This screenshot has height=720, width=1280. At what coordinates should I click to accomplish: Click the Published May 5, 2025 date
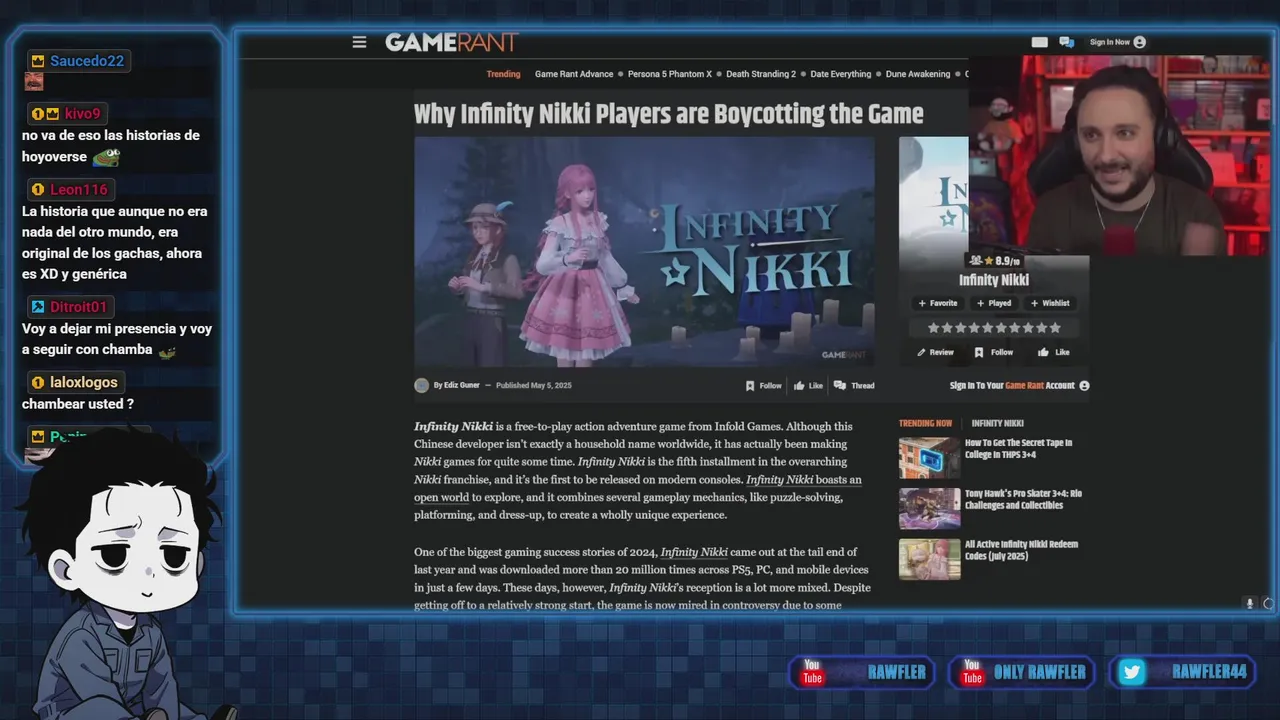coord(534,385)
